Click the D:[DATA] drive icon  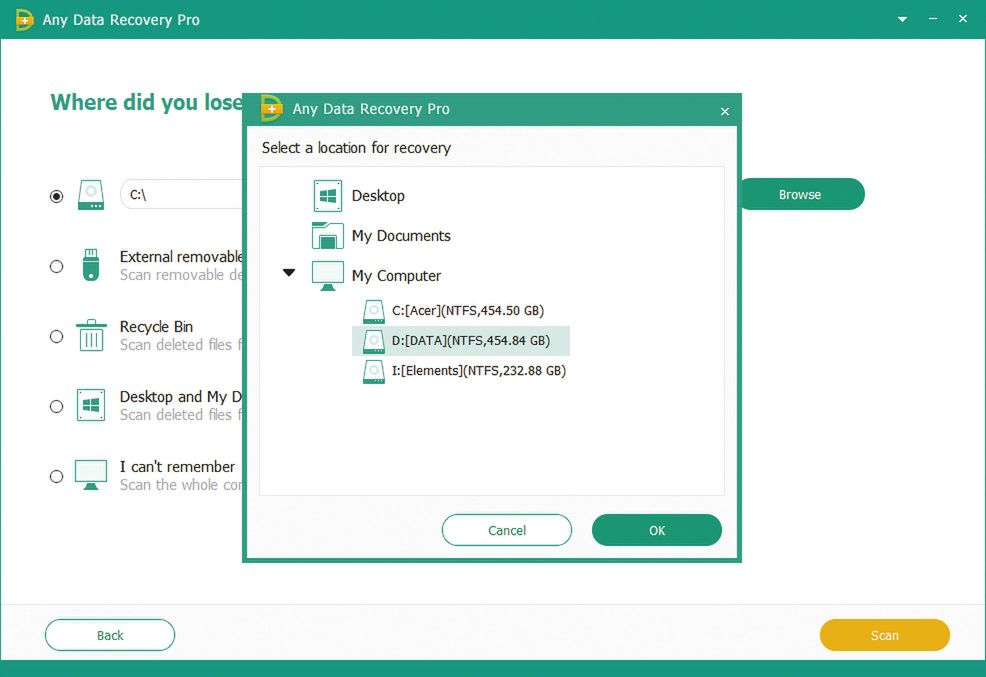pyautogui.click(x=374, y=341)
